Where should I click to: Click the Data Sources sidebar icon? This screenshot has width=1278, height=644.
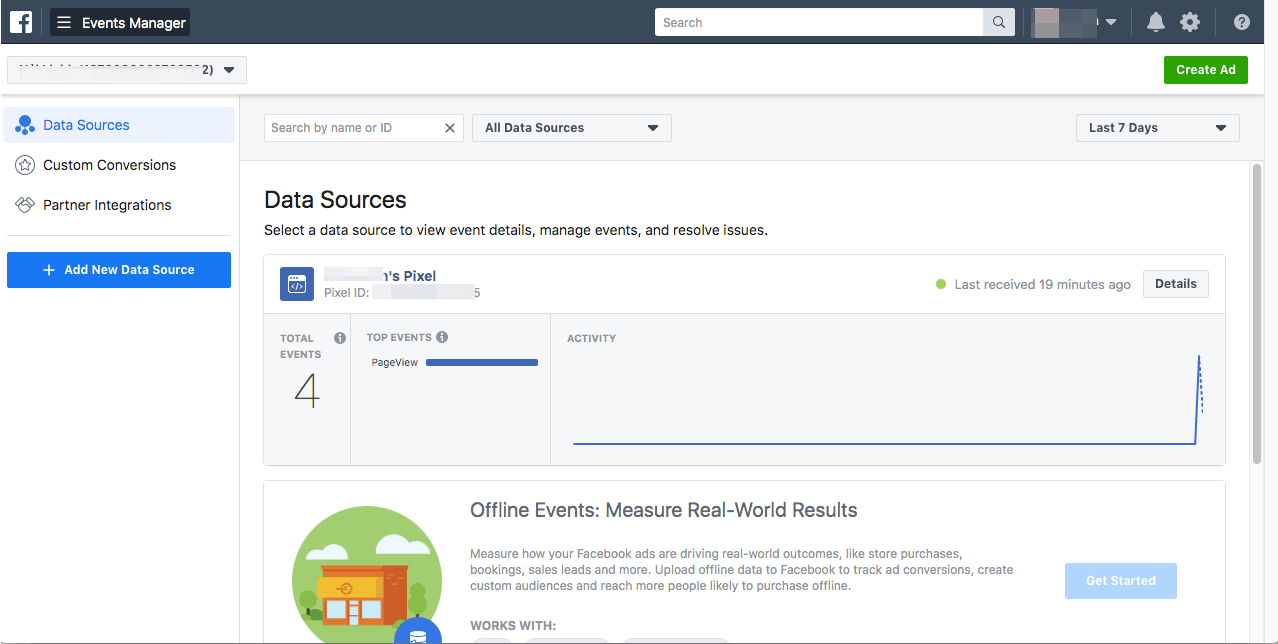pos(25,125)
